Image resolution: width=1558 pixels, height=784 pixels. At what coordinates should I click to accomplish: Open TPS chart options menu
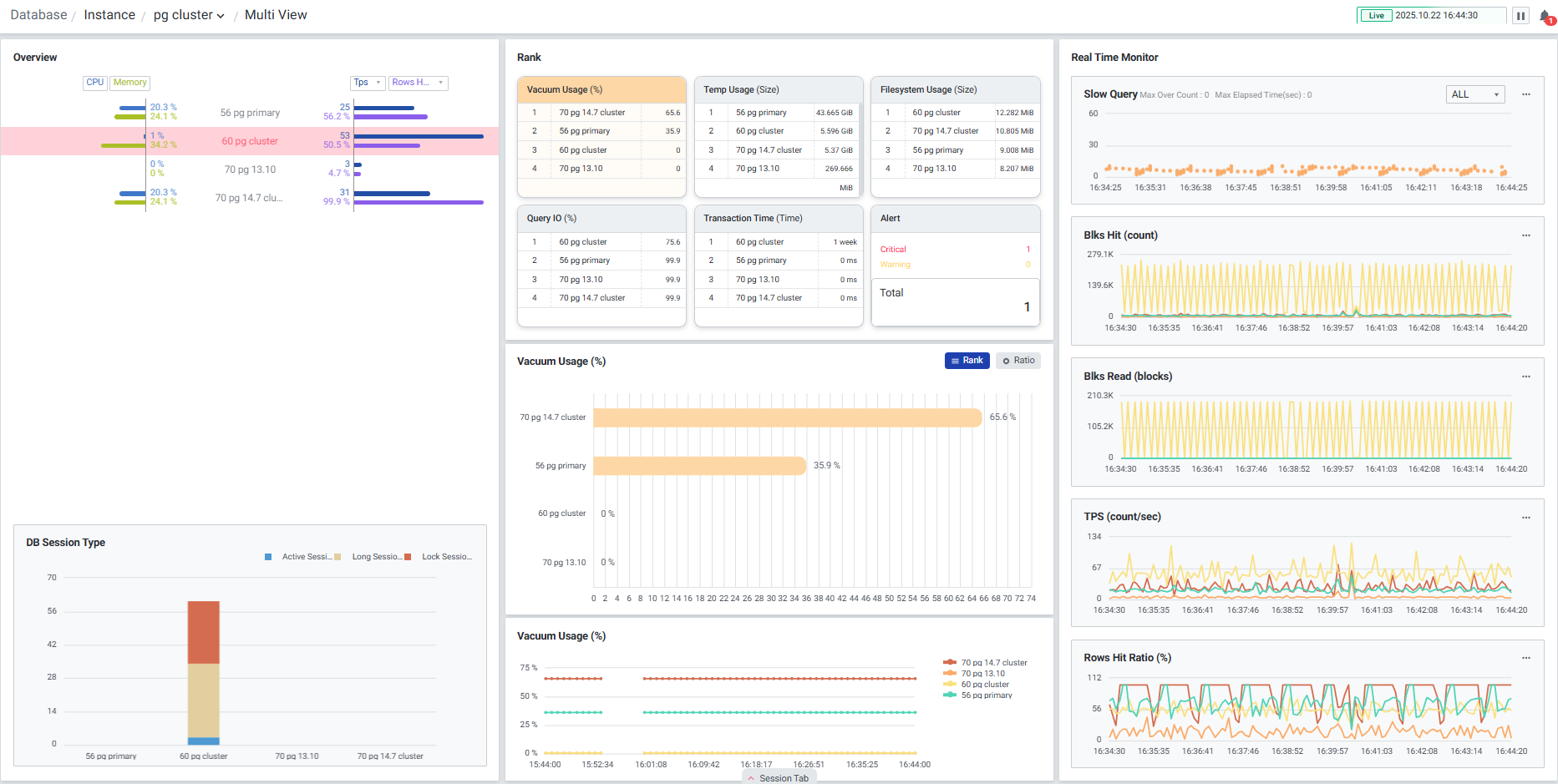click(1526, 518)
